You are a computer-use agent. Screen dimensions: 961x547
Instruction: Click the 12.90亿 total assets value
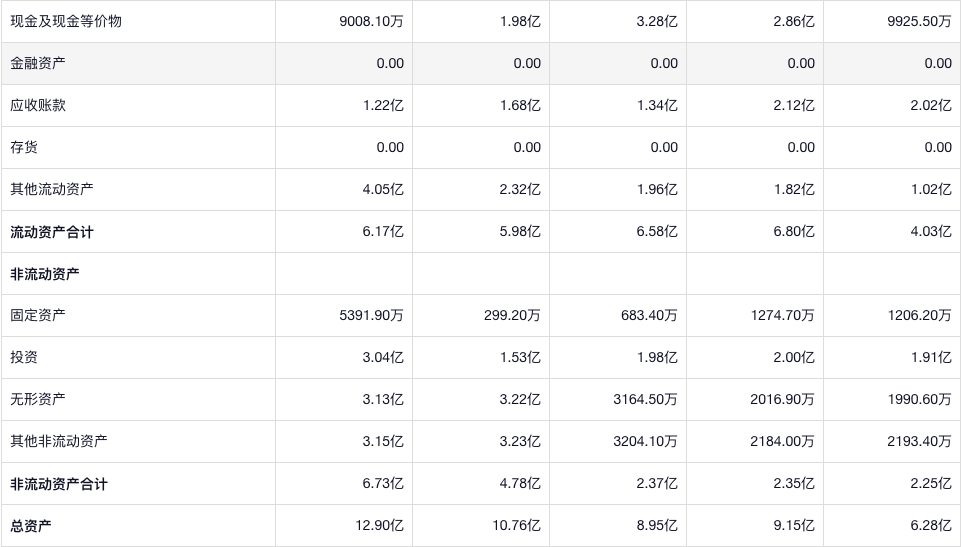pyautogui.click(x=380, y=526)
